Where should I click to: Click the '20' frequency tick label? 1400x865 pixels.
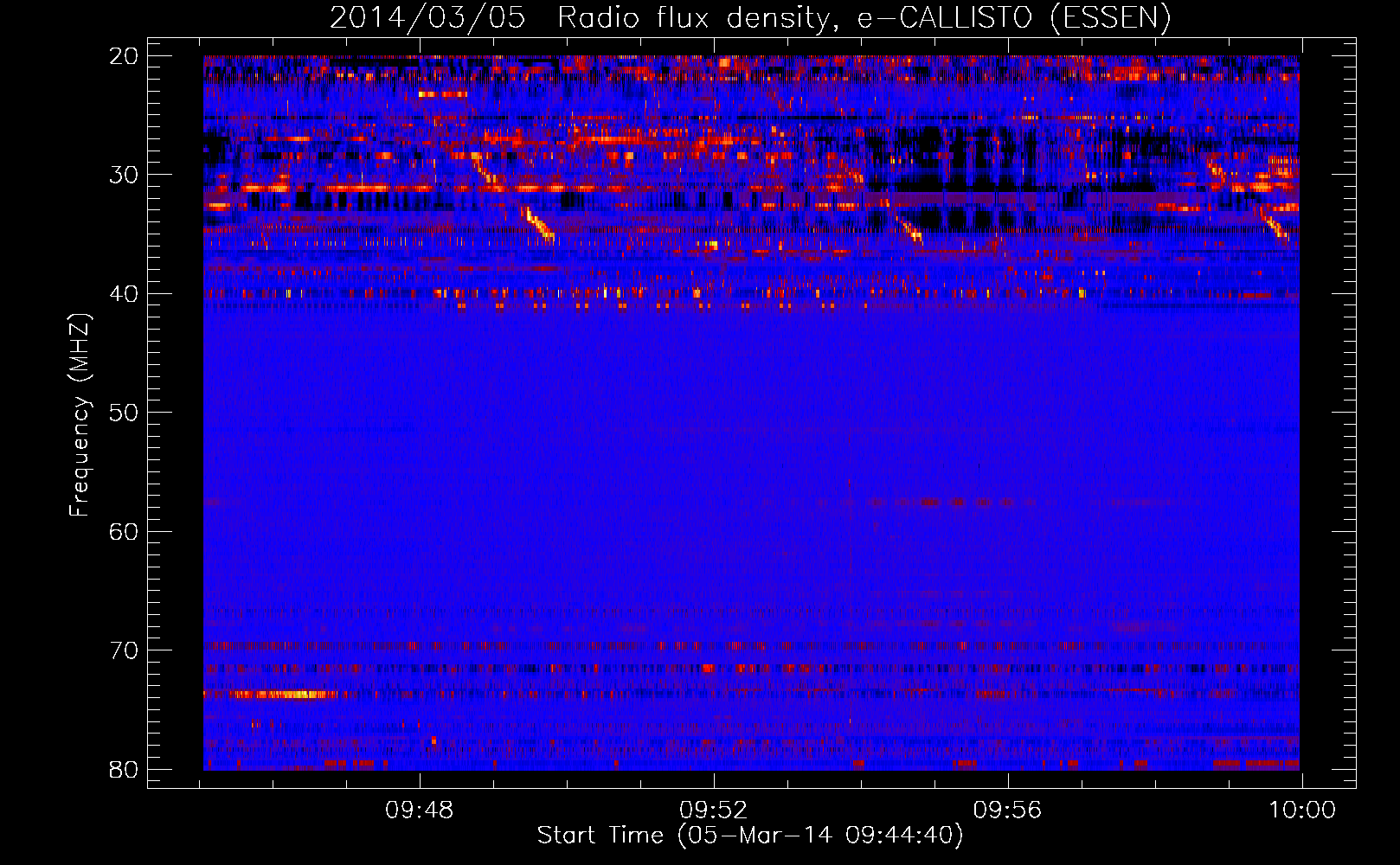(124, 56)
